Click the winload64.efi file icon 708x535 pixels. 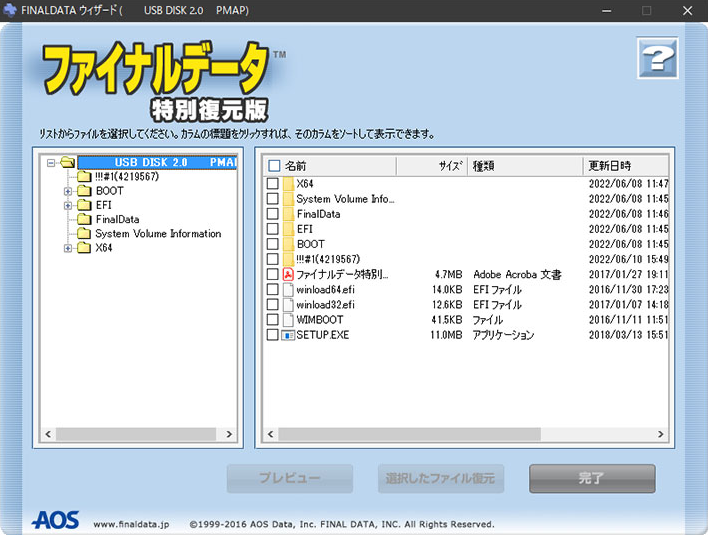[288, 289]
